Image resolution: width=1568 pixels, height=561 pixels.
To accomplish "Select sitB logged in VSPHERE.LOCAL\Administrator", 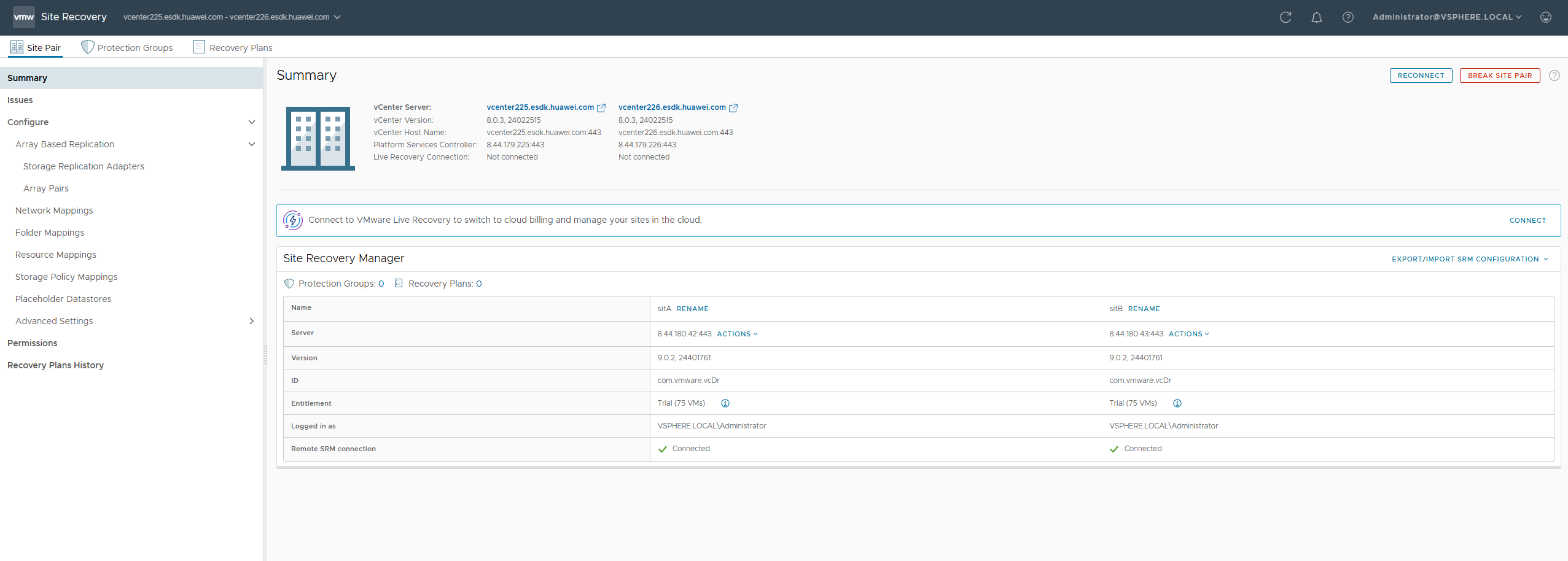I will tap(1163, 426).
